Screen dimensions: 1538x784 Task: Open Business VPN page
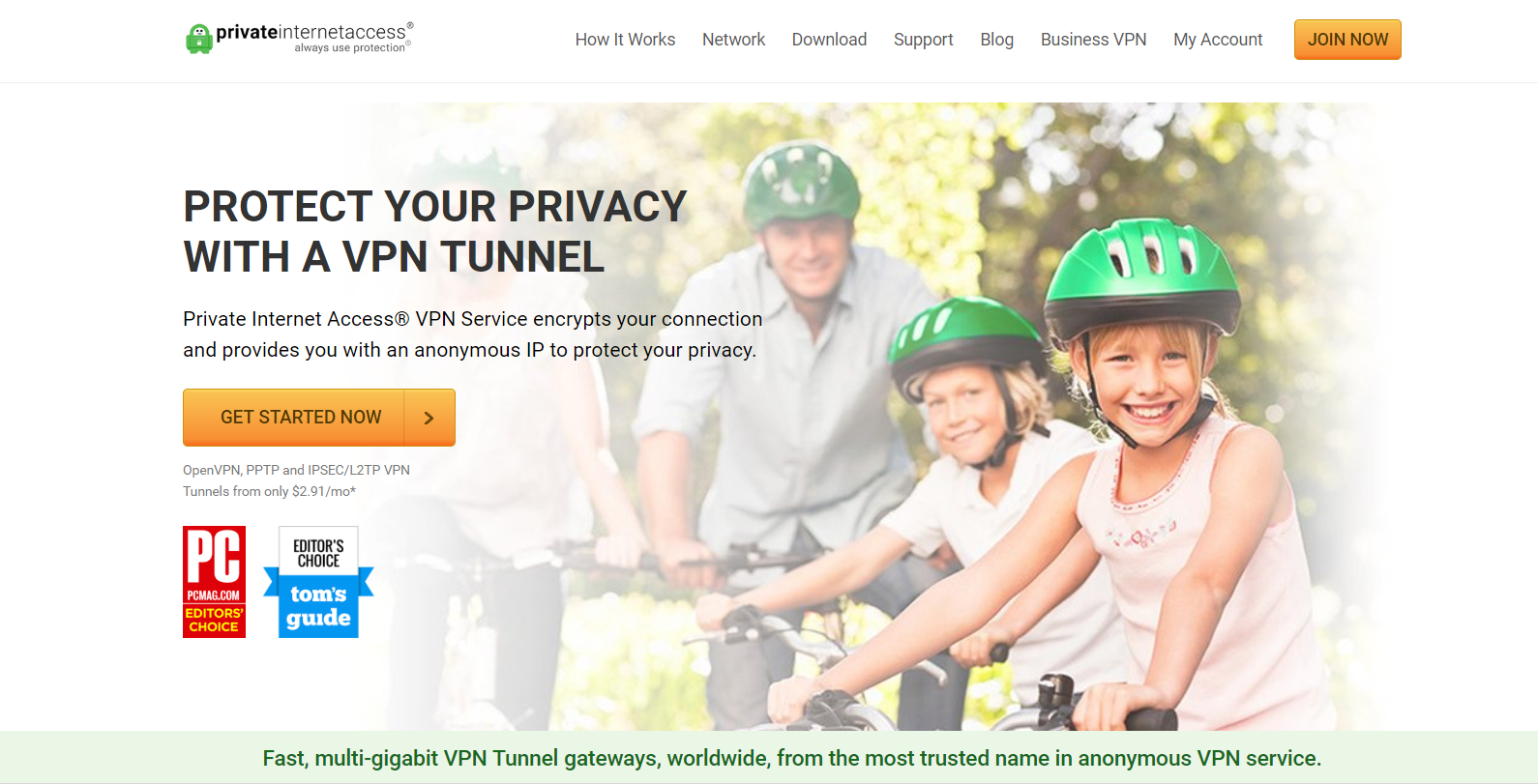[x=1093, y=40]
